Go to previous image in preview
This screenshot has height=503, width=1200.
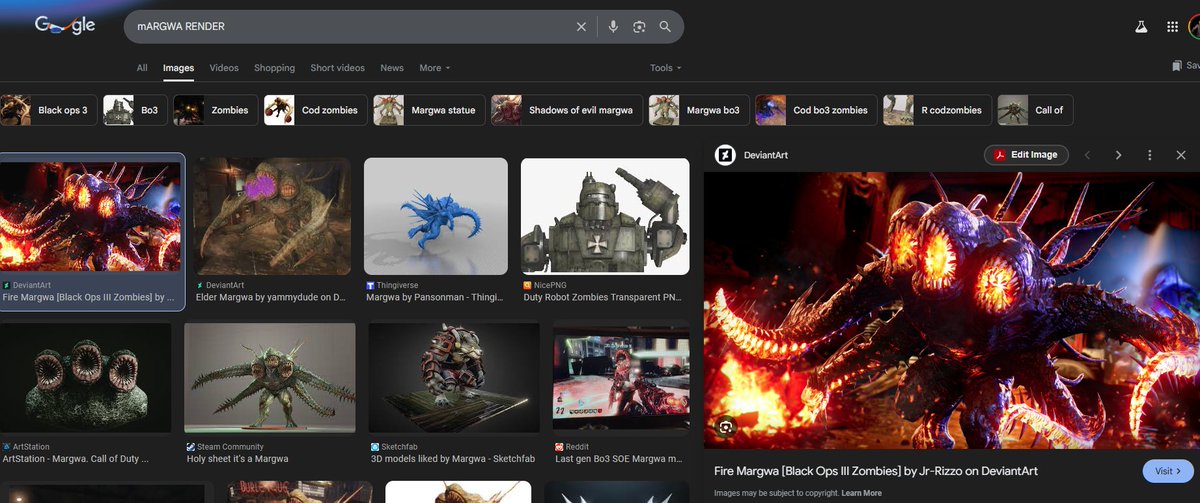[x=1088, y=155]
